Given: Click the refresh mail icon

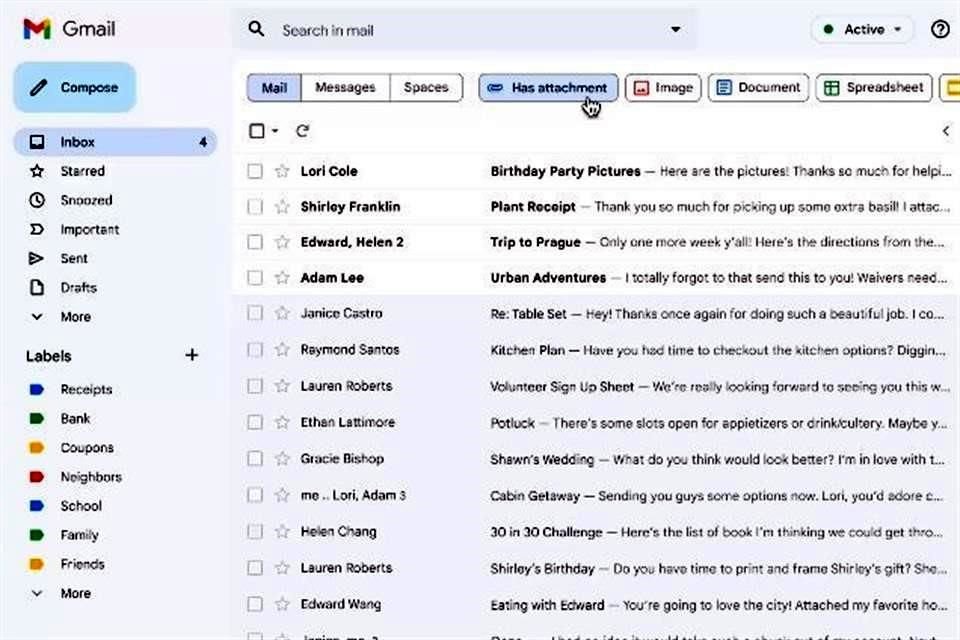Looking at the screenshot, I should (x=302, y=131).
